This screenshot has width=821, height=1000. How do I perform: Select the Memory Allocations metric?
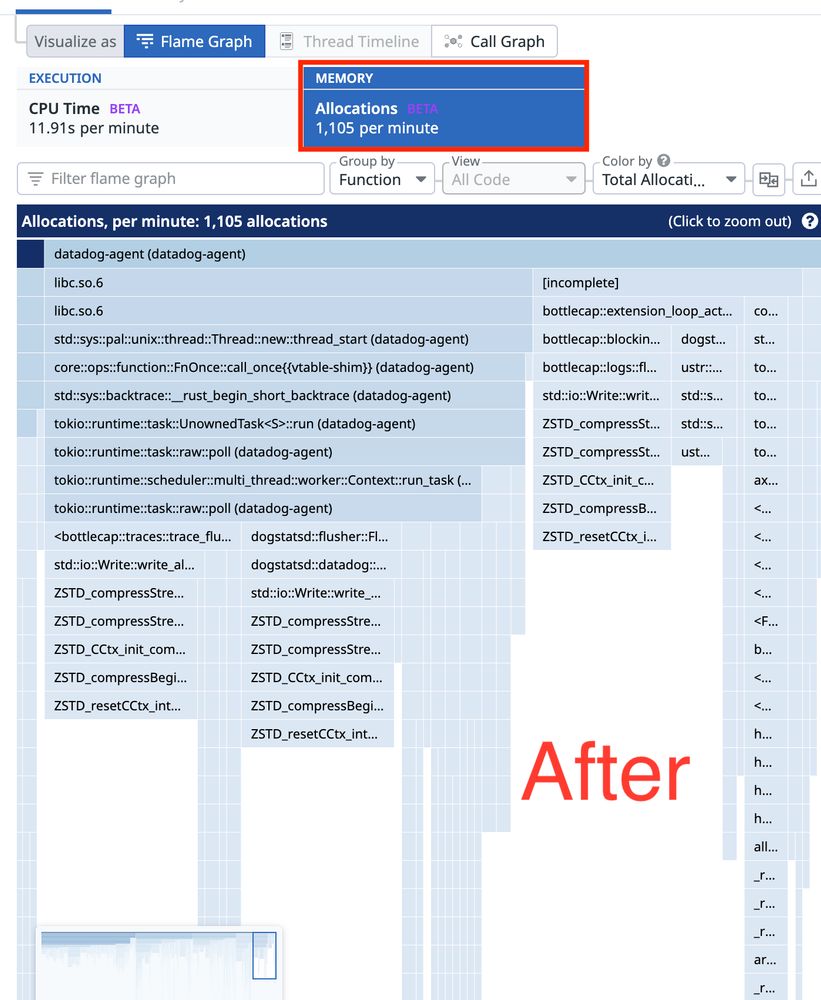pos(443,107)
